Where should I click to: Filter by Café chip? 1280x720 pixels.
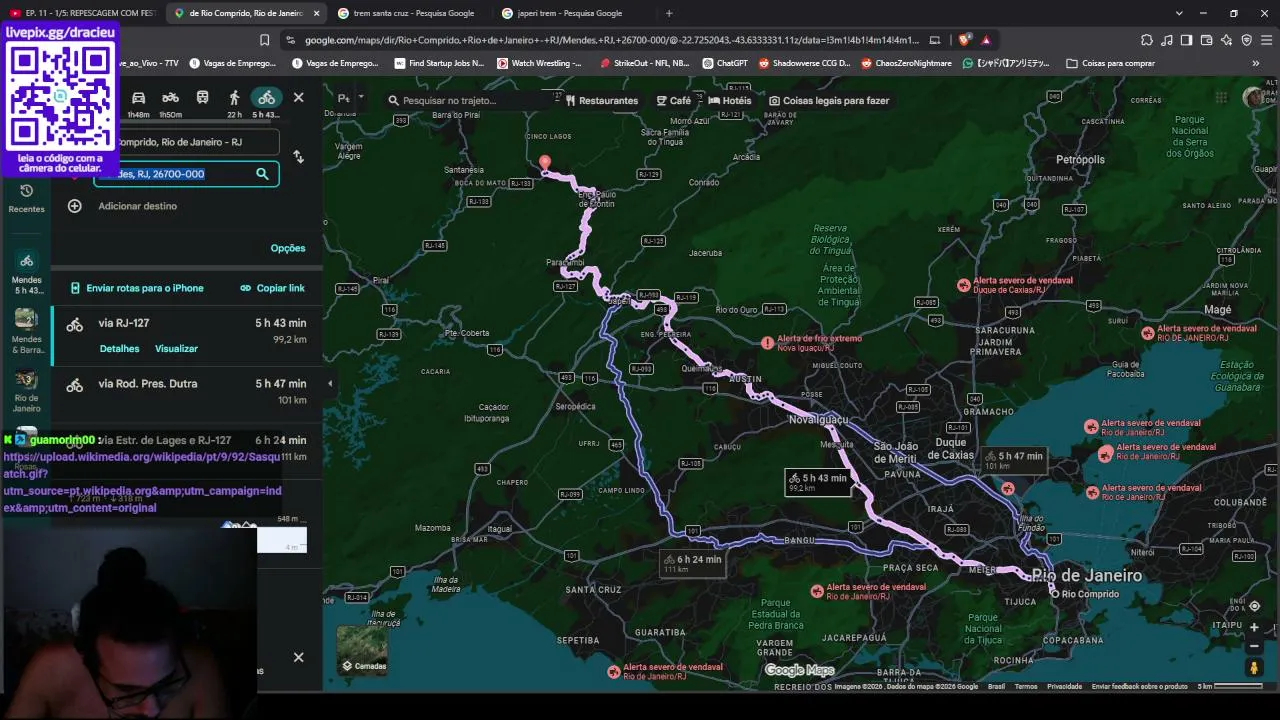[x=674, y=100]
